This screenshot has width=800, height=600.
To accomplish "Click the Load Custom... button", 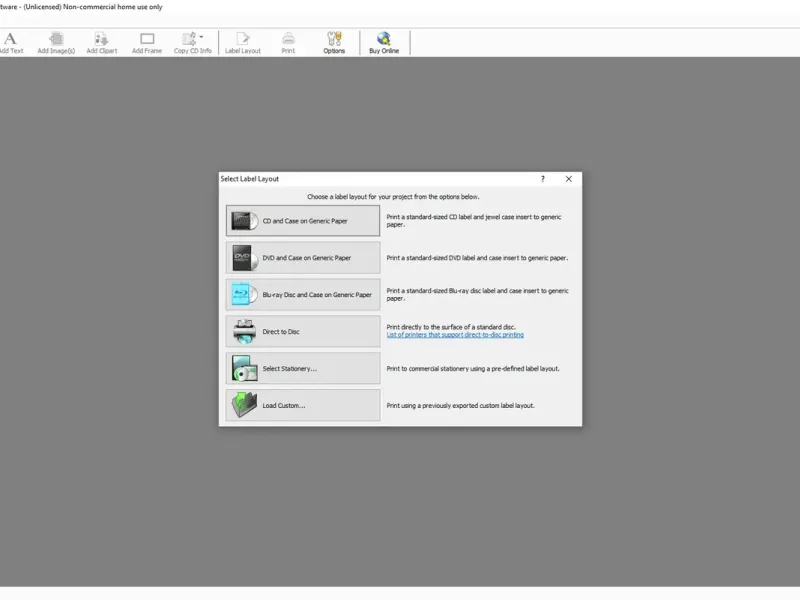I will (303, 405).
